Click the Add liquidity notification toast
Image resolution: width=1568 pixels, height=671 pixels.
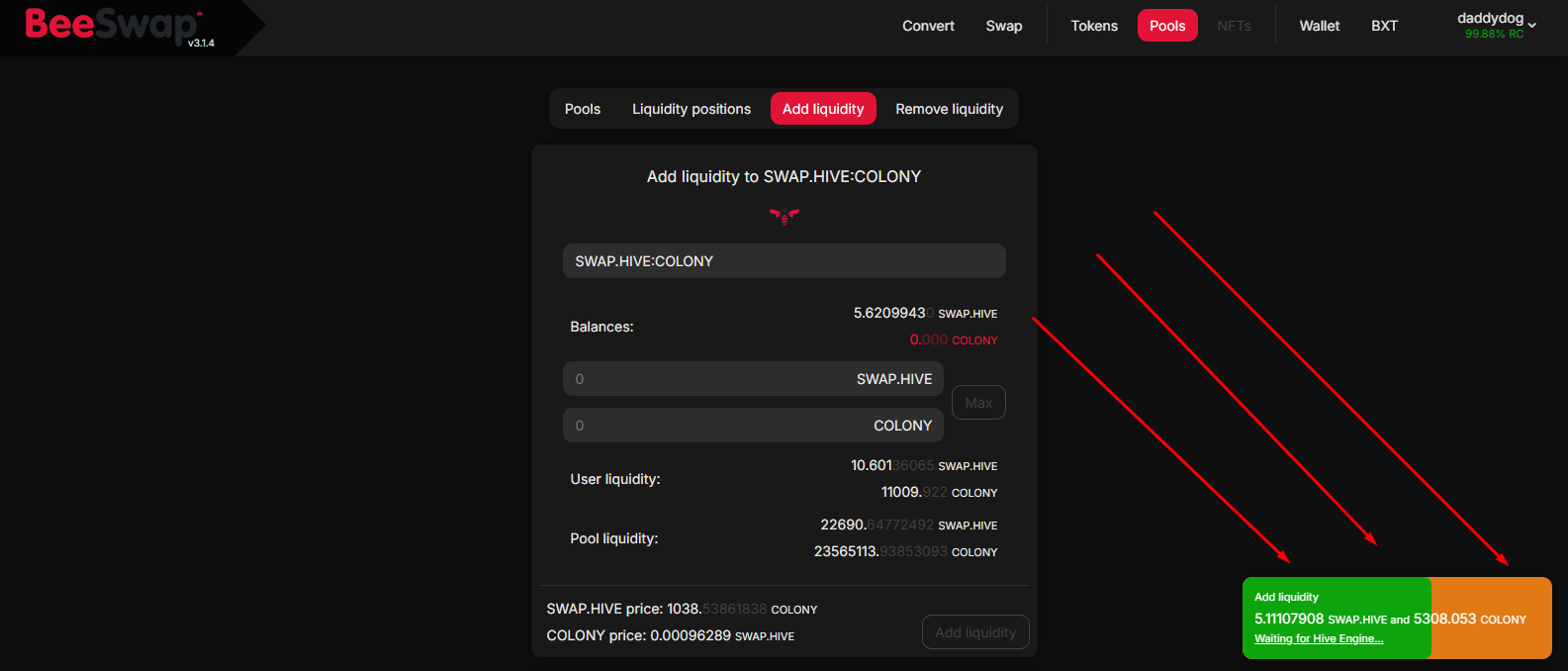pyautogui.click(x=1397, y=618)
